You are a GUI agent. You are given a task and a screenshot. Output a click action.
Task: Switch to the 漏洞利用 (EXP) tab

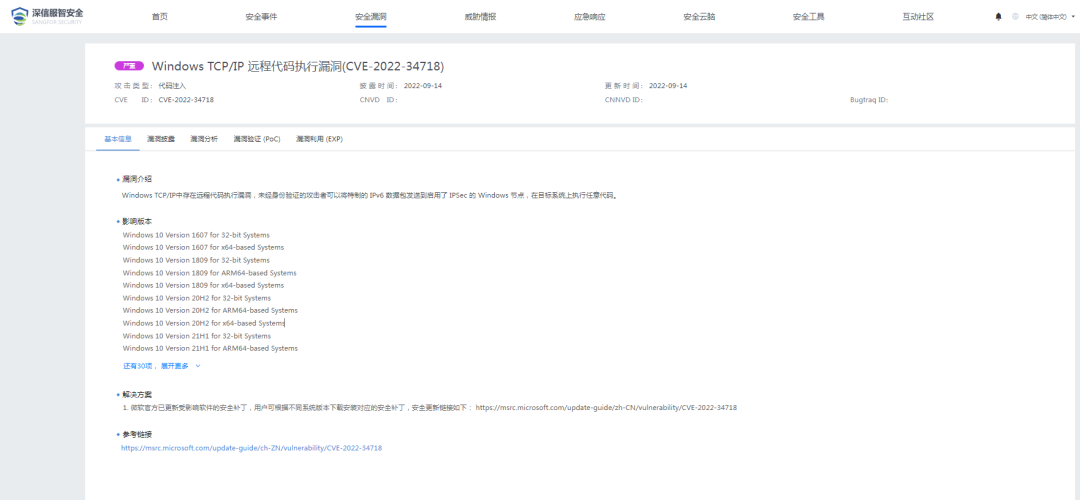coord(320,139)
